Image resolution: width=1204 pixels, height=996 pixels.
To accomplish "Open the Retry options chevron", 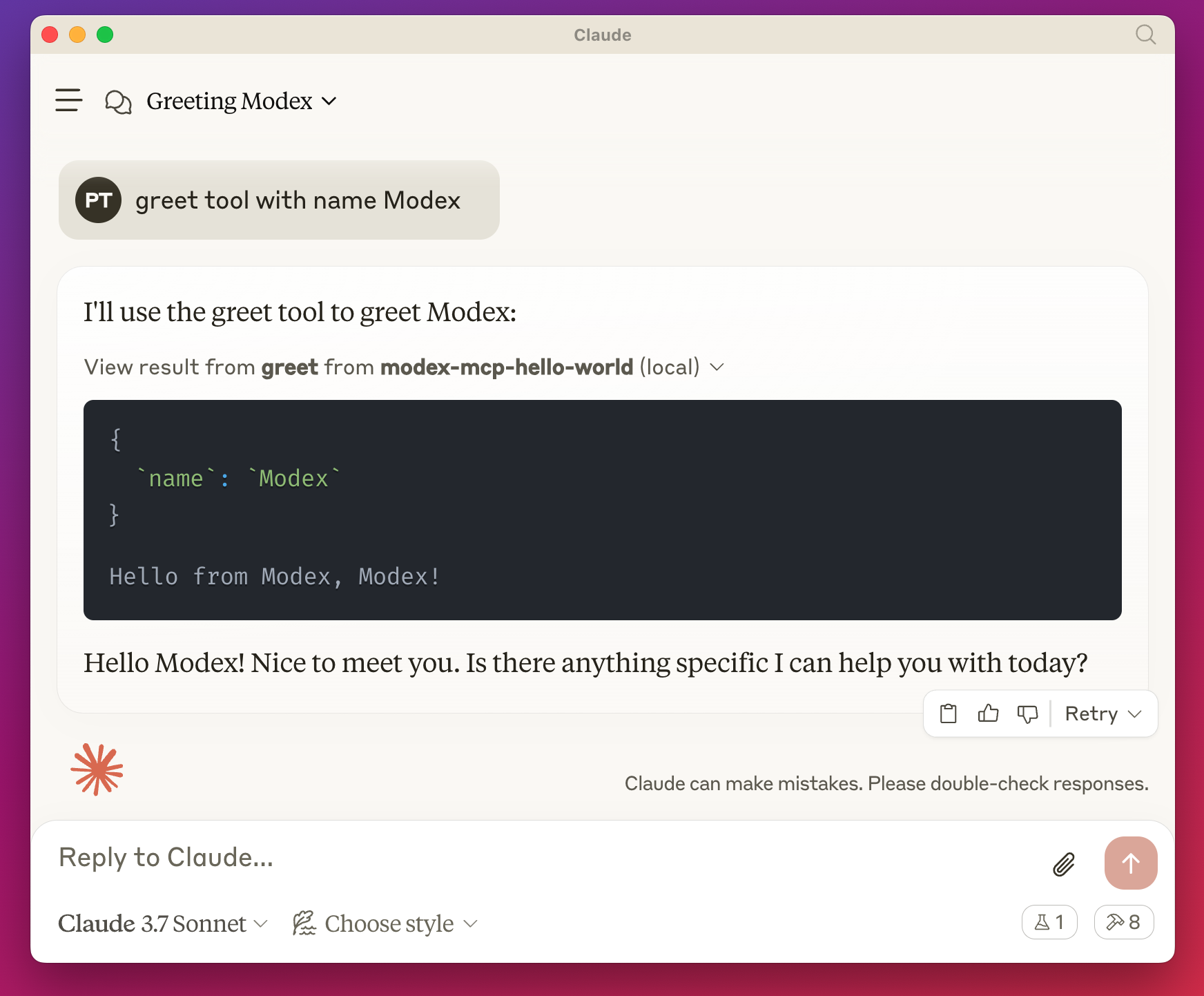I will click(x=1135, y=714).
